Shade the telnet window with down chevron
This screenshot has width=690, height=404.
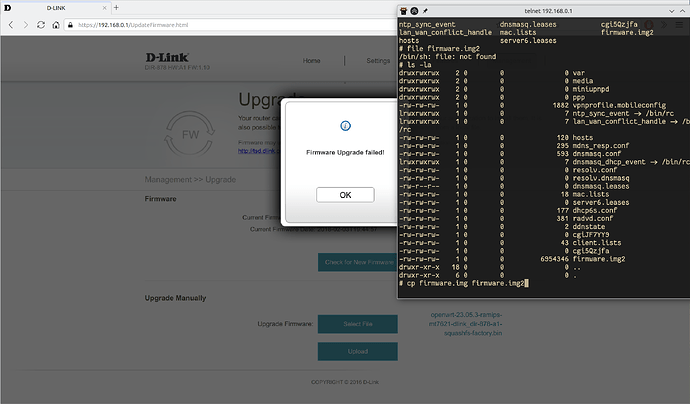[x=672, y=11]
